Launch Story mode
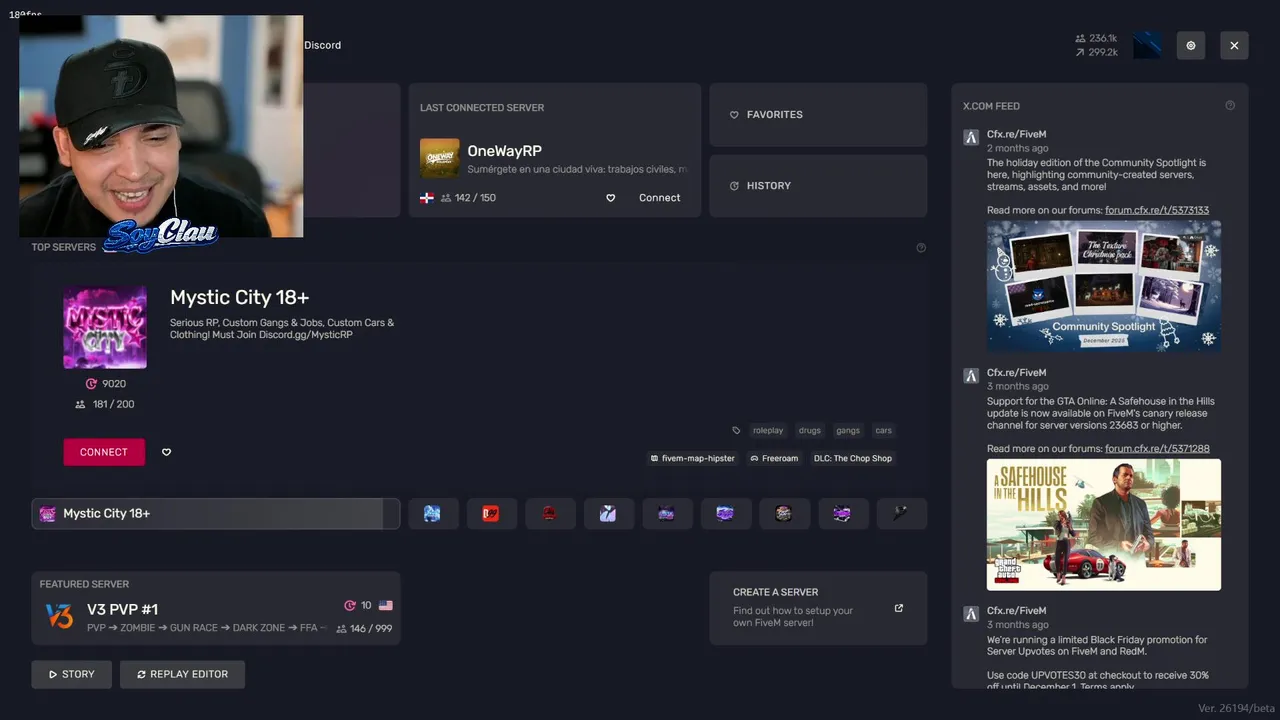This screenshot has height=720, width=1280. [72, 675]
